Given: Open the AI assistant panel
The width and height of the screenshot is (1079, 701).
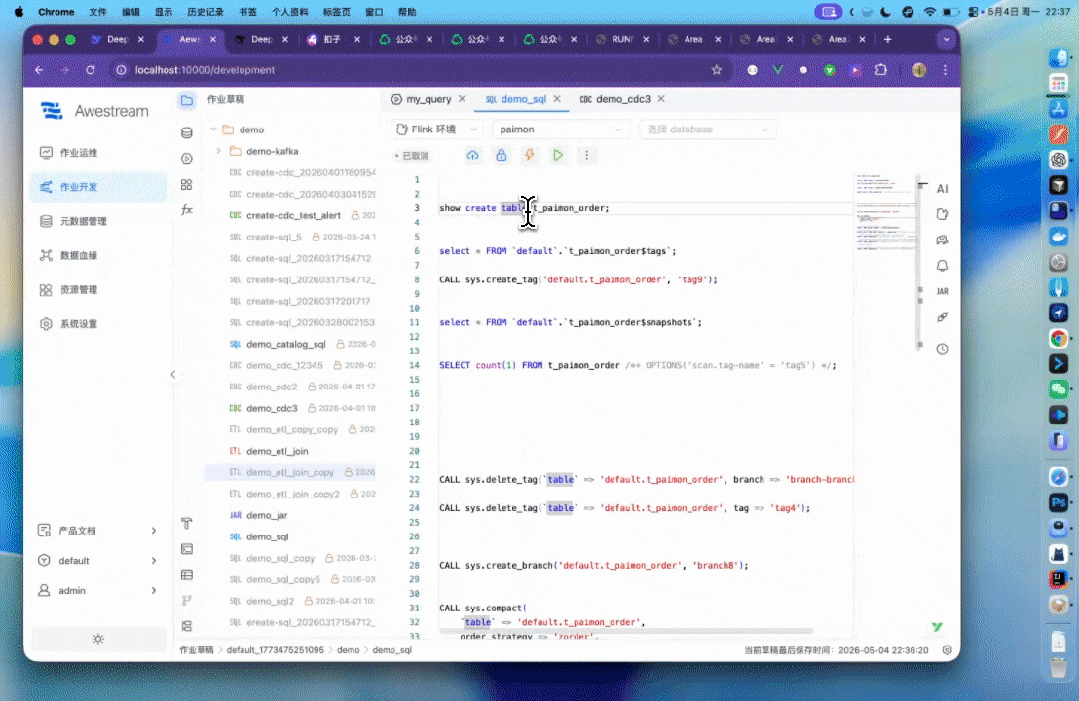Looking at the screenshot, I should (942, 188).
